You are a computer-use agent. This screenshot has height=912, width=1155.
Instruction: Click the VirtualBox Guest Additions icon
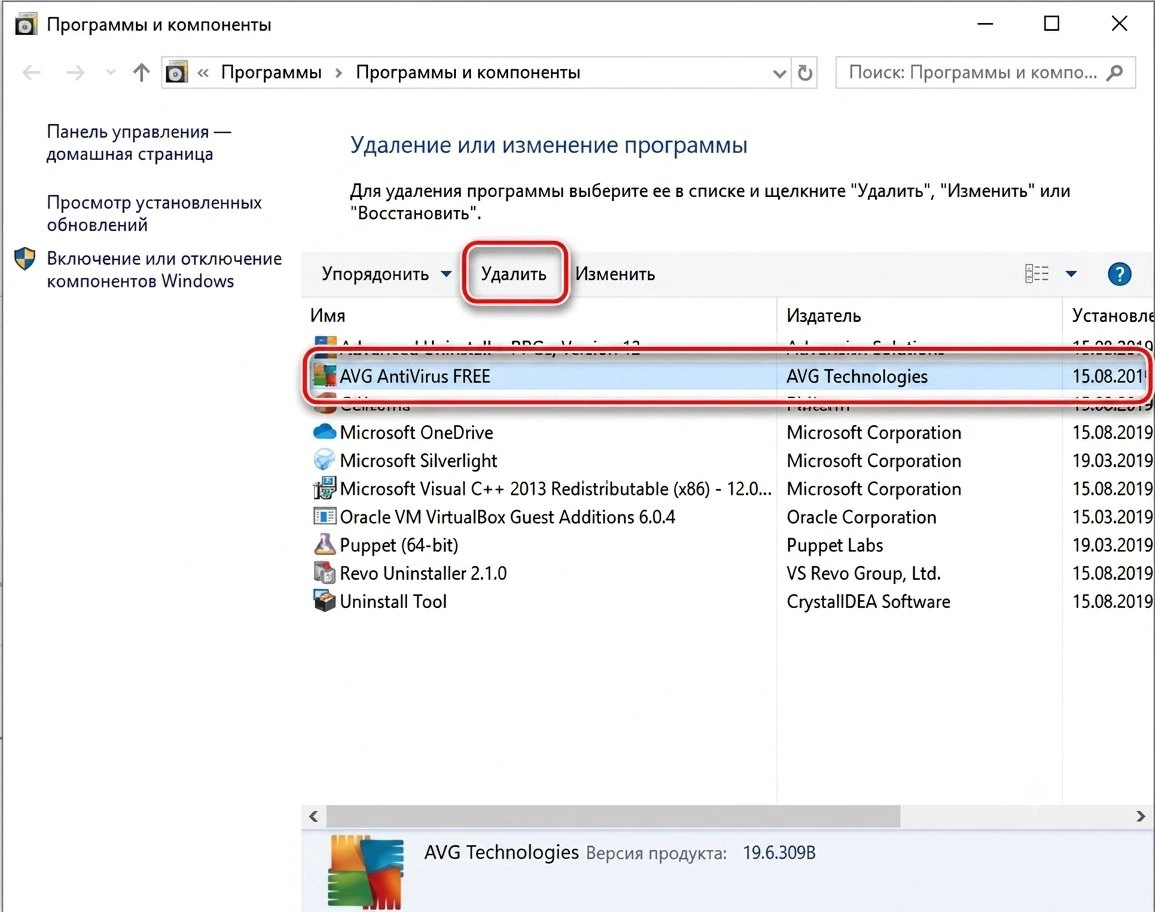(325, 516)
